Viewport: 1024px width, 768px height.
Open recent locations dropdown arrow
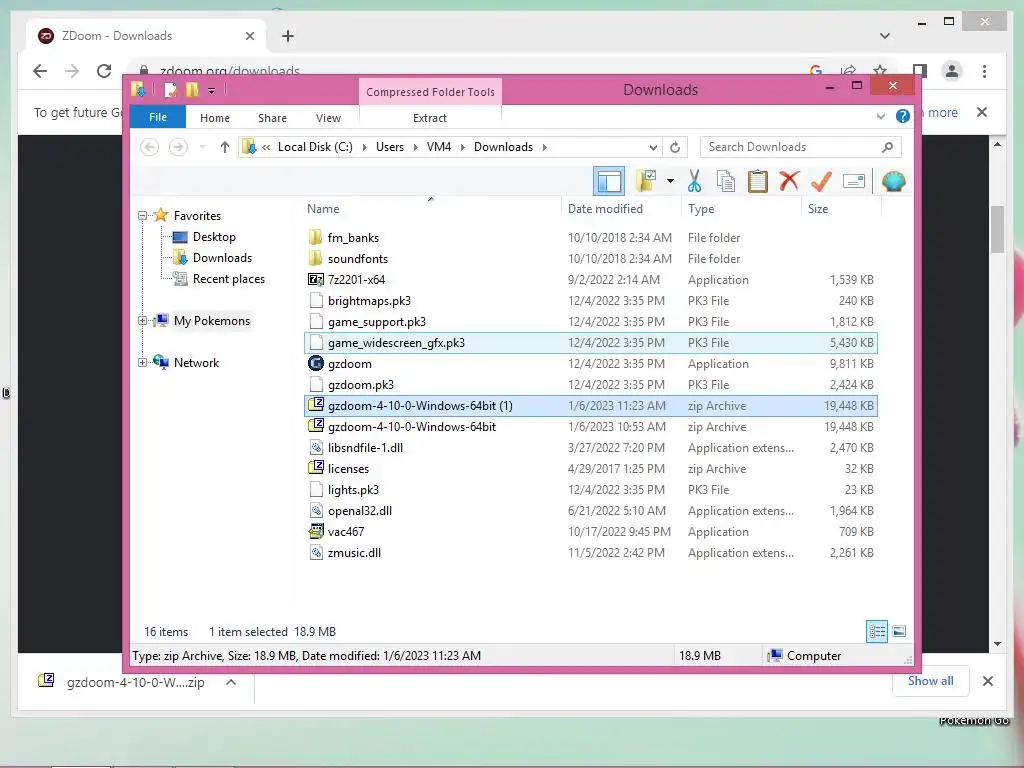(x=202, y=147)
